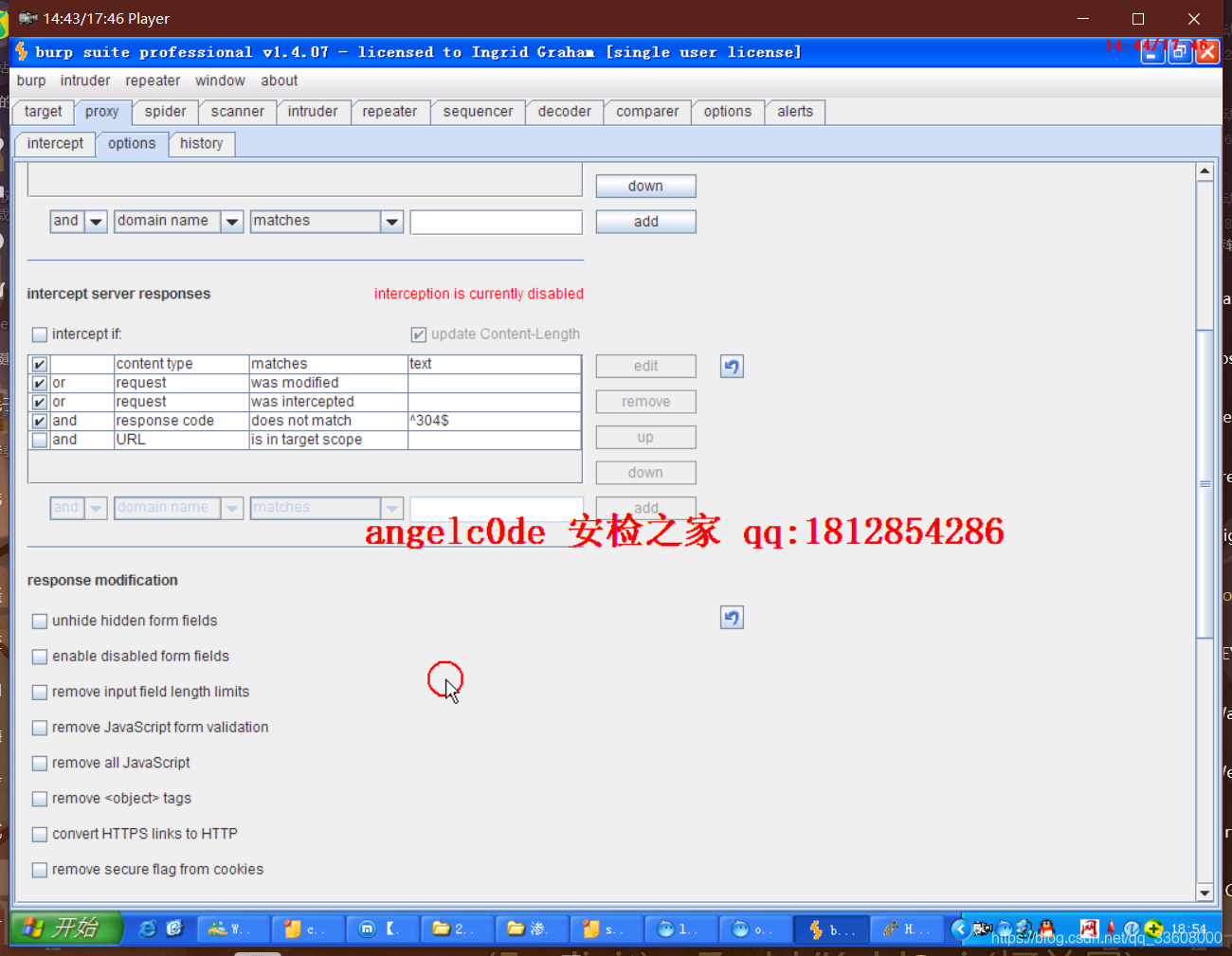Image resolution: width=1232 pixels, height=956 pixels.
Task: Click the enabled 'add' button for the upper rule
Action: click(x=645, y=222)
